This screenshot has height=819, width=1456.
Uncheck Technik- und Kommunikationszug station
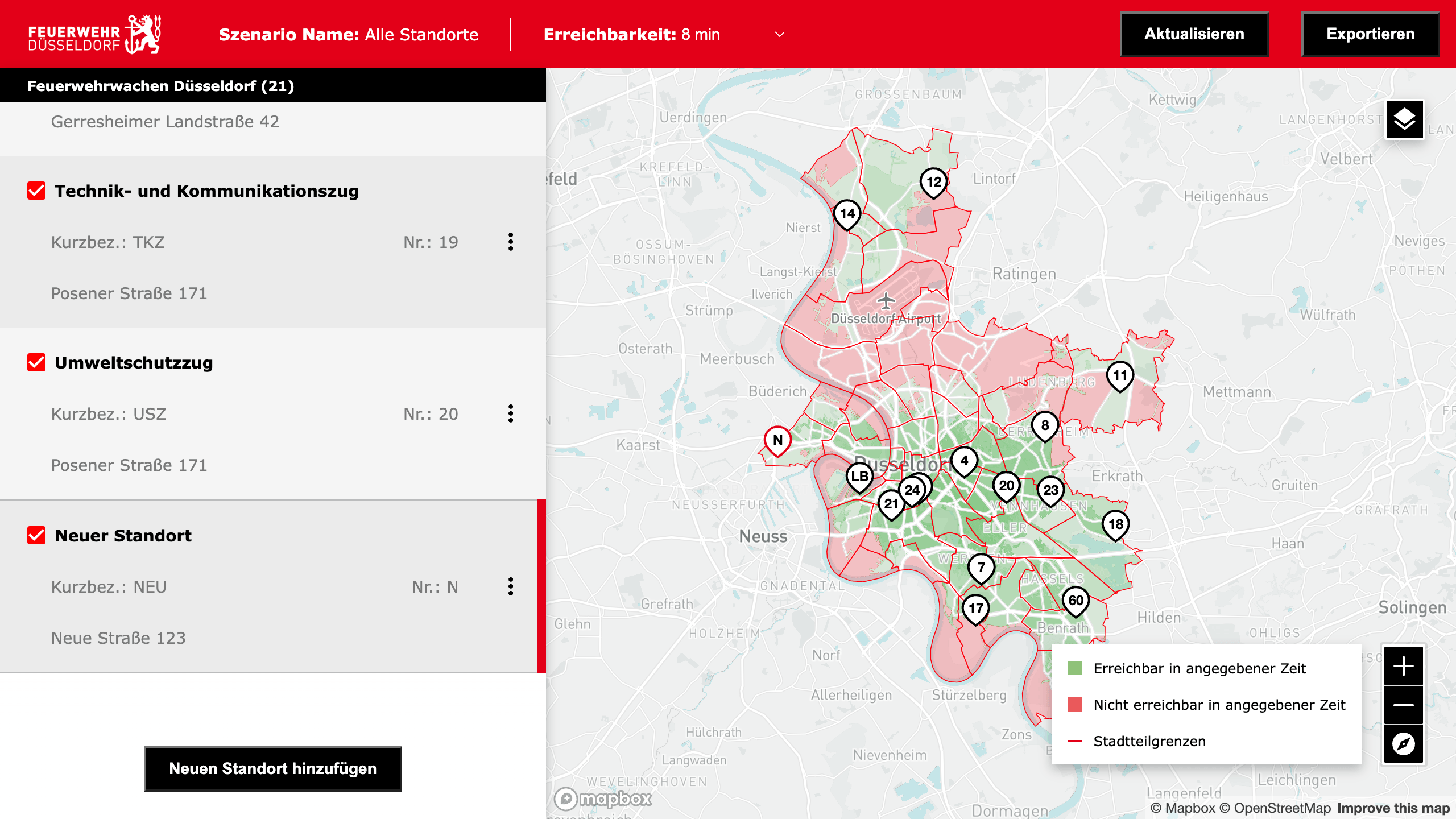(x=36, y=191)
